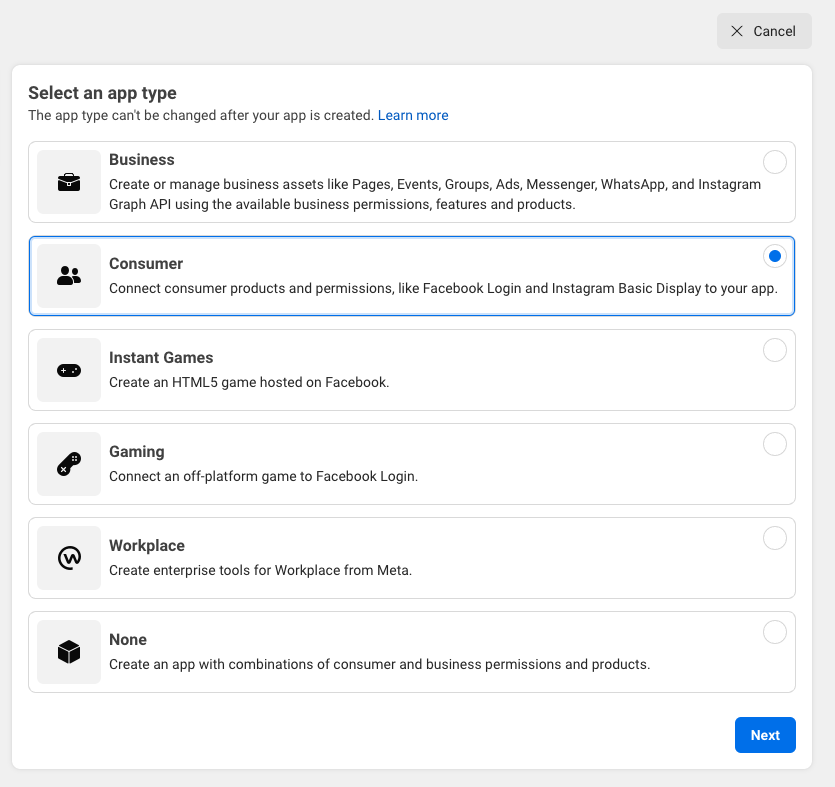Click the None title text
The width and height of the screenshot is (835, 787).
click(128, 640)
